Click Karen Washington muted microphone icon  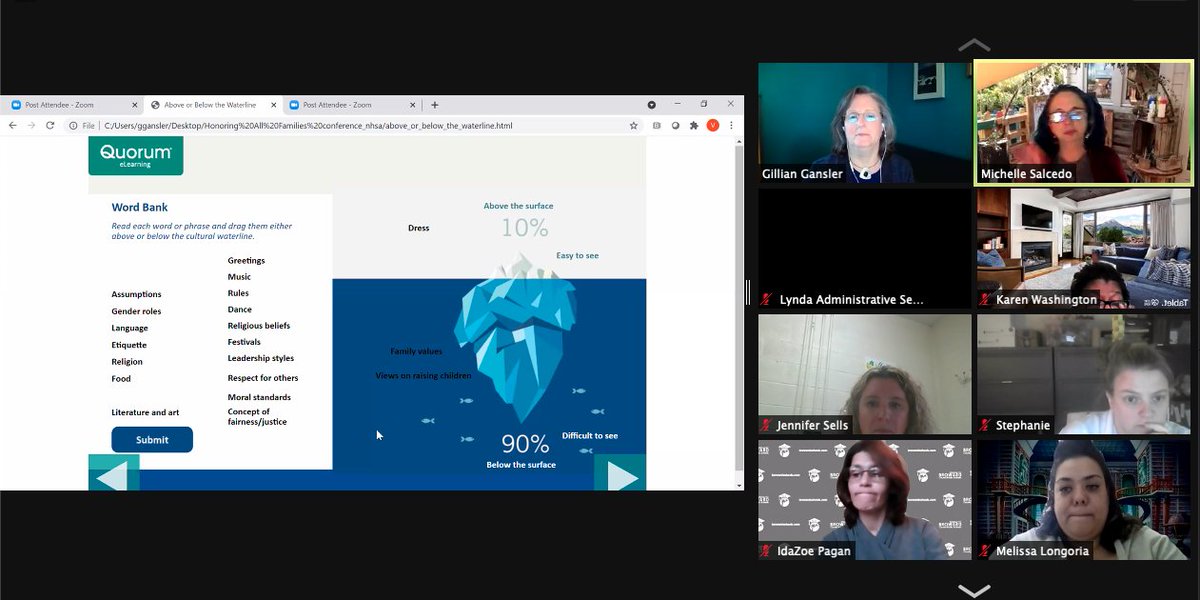point(986,299)
